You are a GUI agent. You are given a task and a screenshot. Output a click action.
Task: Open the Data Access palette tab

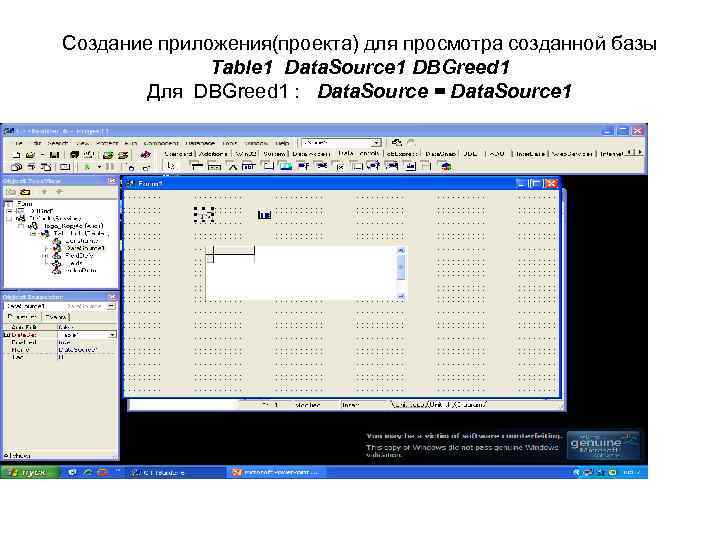pos(311,154)
